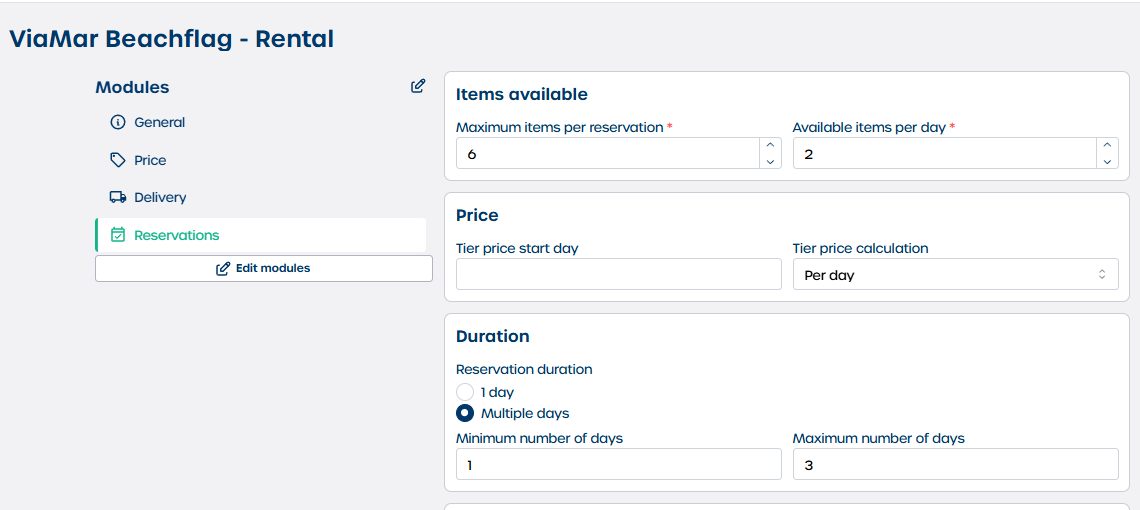This screenshot has width=1140, height=510.
Task: Click the Maximum items per reservation field
Action: coord(607,154)
